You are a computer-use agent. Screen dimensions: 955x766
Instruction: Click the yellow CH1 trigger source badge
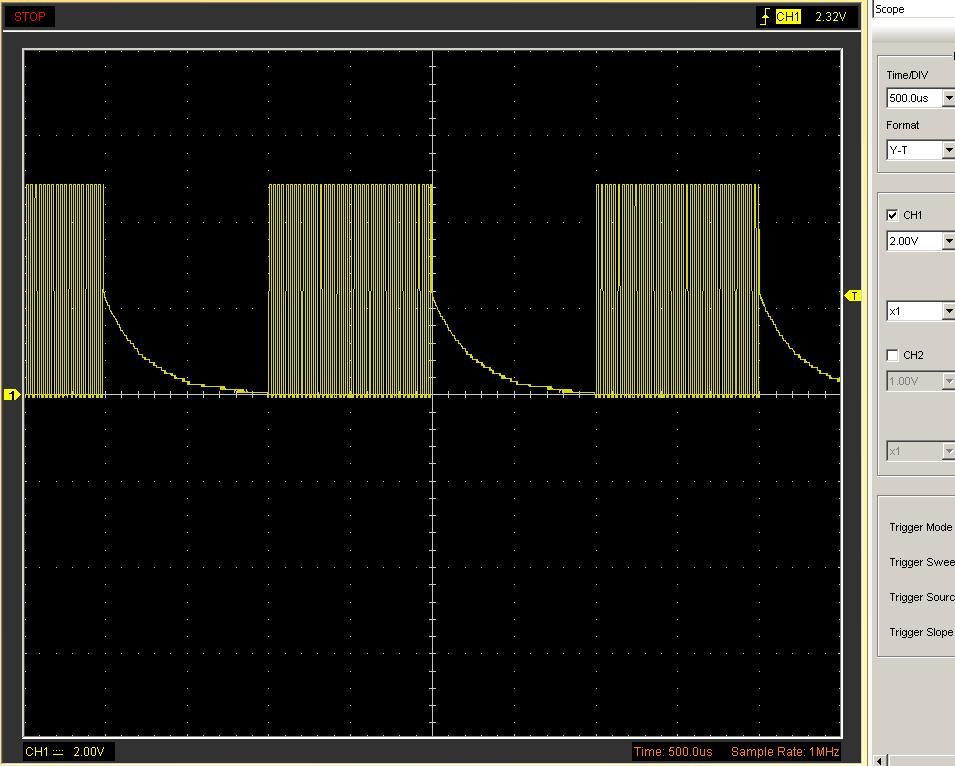788,17
